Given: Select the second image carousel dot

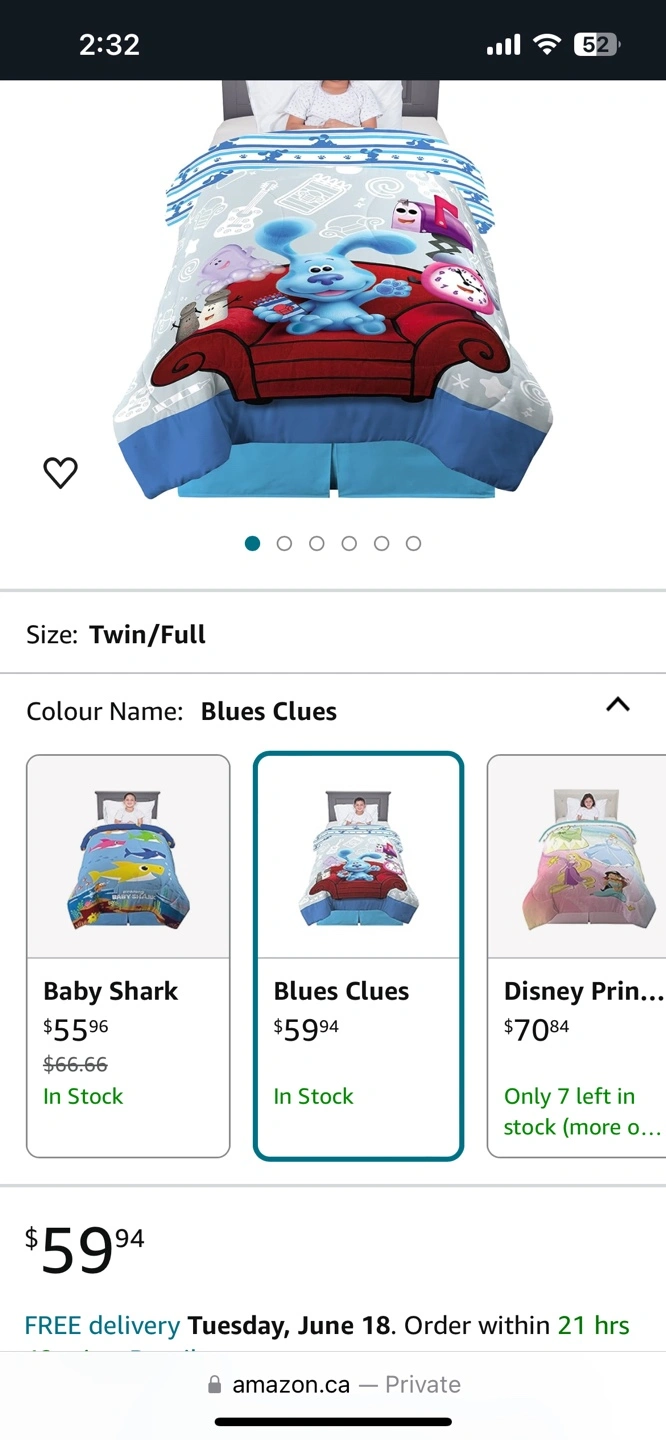Looking at the screenshot, I should click(x=284, y=543).
